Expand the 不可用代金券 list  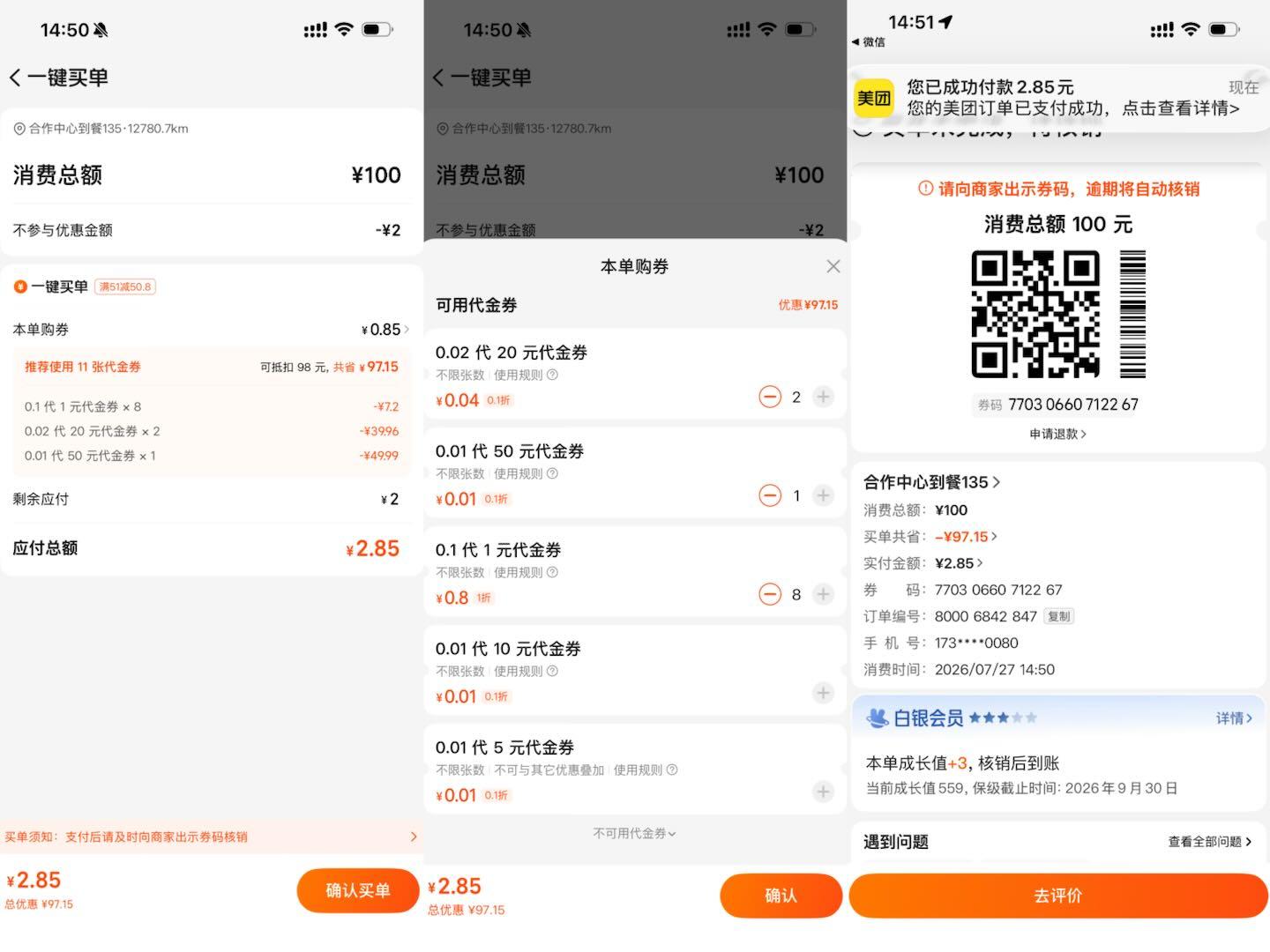635,833
